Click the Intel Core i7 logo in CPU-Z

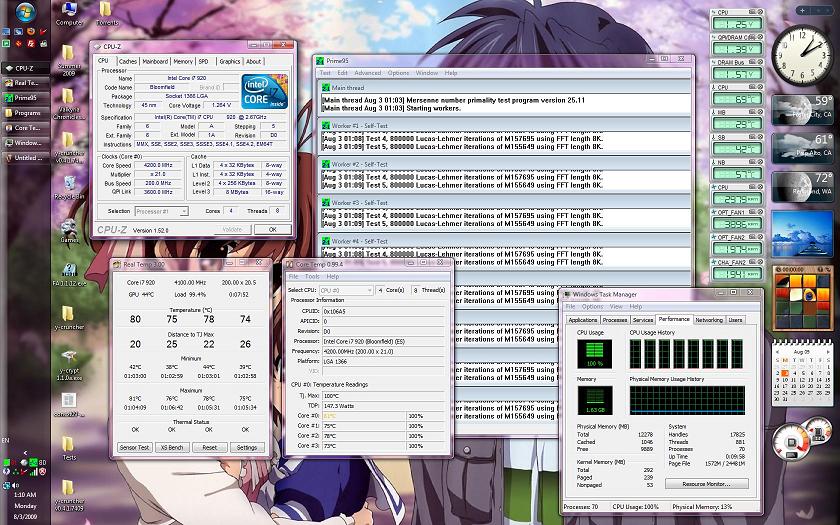(x=265, y=92)
